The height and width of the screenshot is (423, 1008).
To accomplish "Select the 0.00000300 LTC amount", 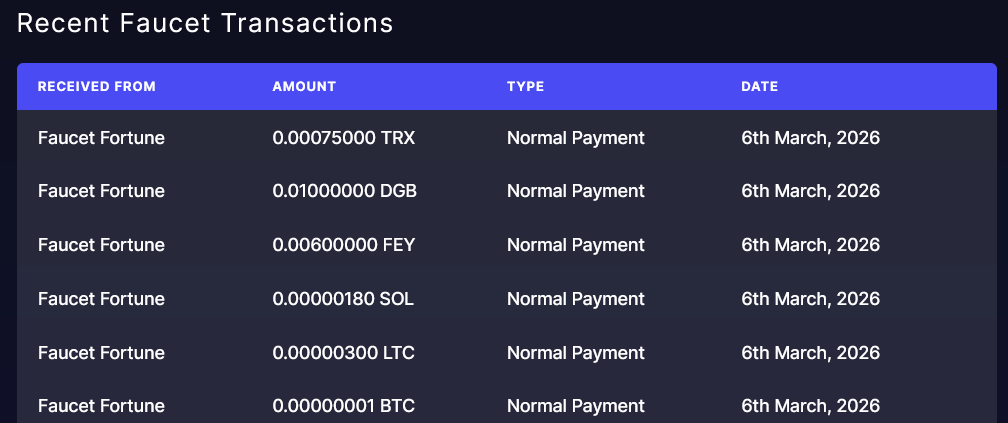I will pos(343,353).
